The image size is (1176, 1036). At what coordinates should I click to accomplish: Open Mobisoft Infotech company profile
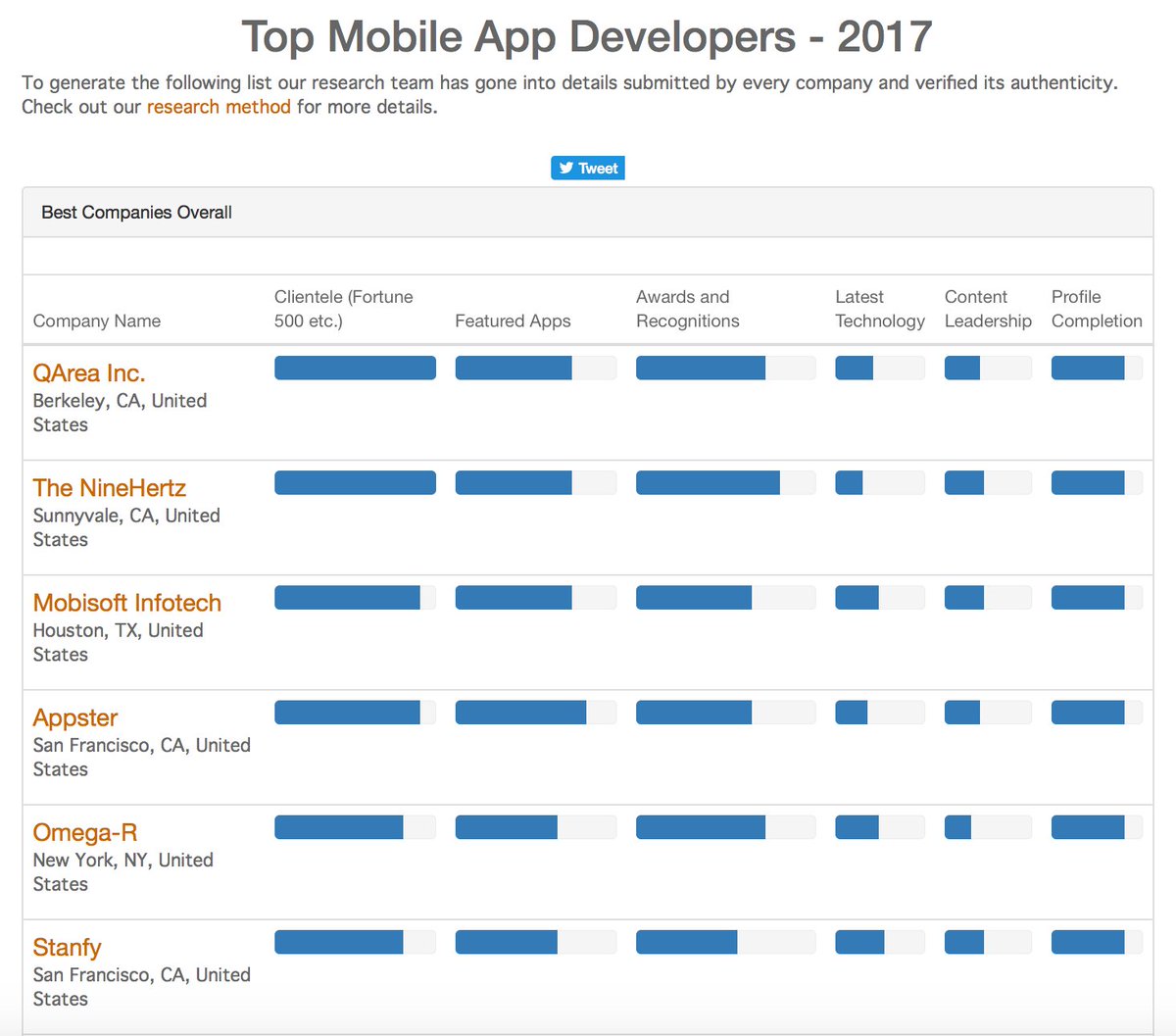click(x=127, y=603)
